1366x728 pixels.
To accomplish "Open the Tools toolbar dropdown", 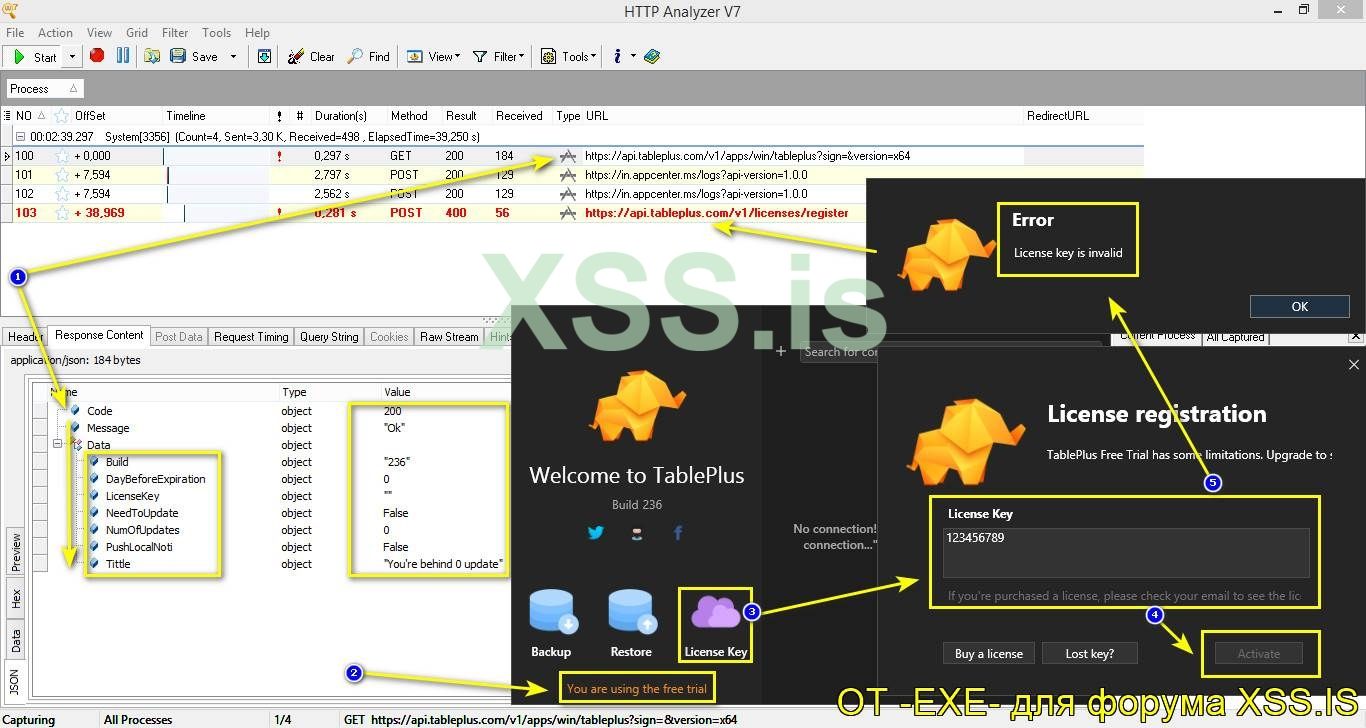I will pos(568,56).
